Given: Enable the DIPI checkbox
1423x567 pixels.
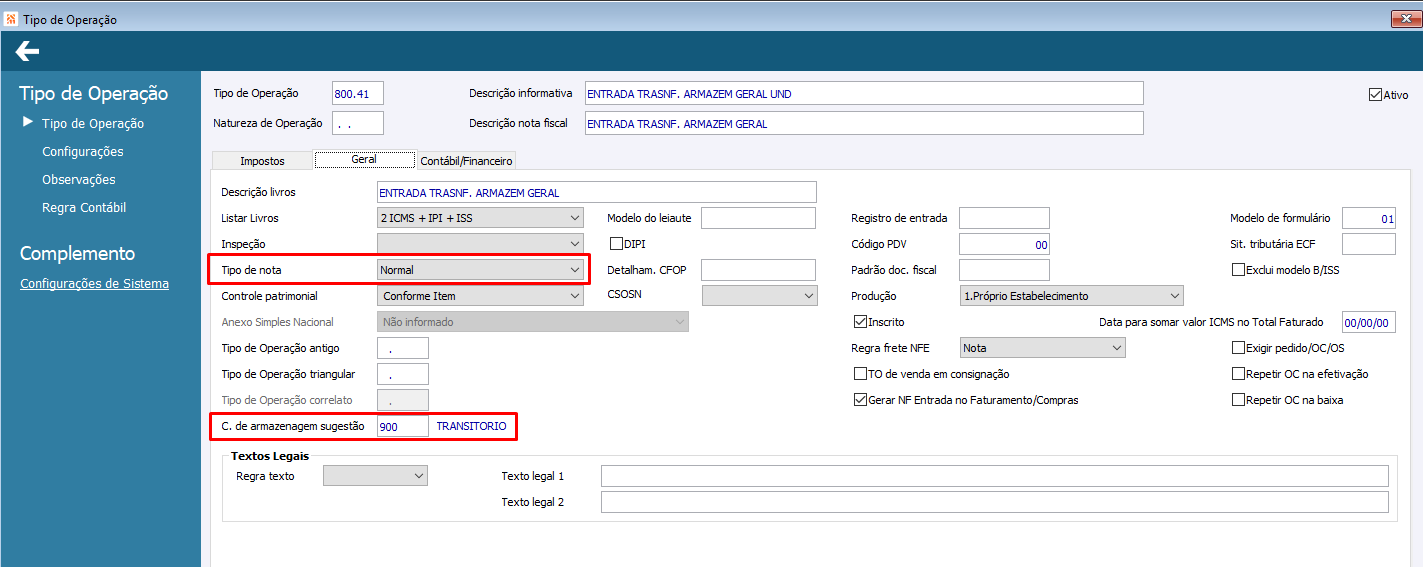Looking at the screenshot, I should 616,243.
